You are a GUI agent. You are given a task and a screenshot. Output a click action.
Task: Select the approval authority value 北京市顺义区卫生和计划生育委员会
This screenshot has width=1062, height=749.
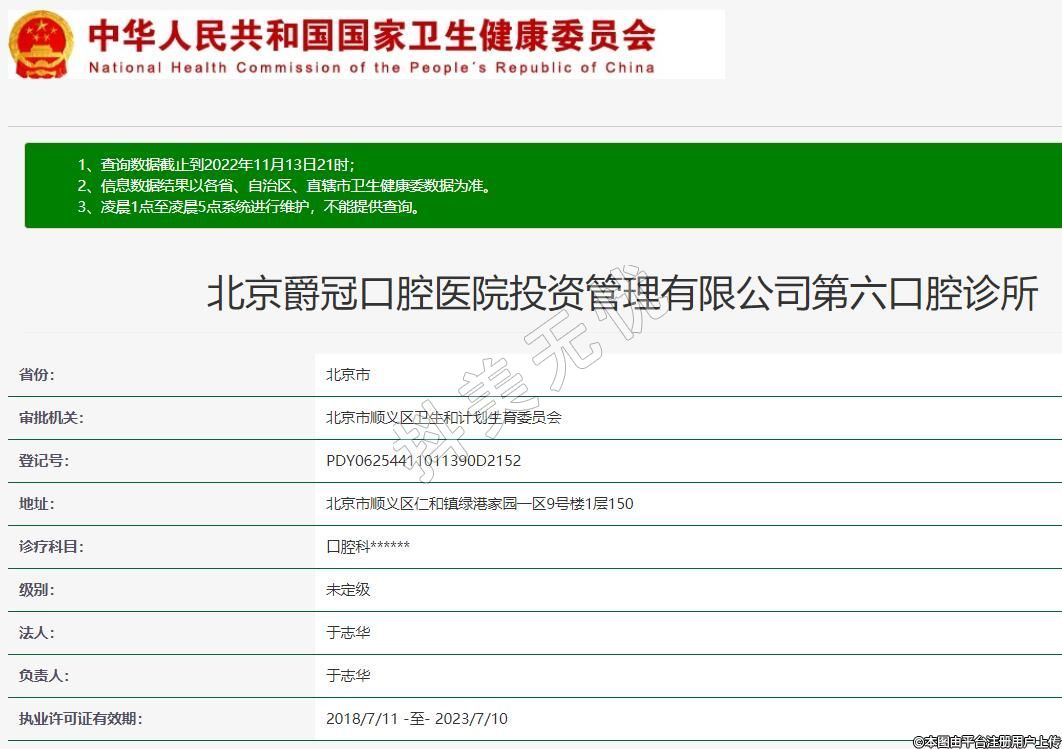click(x=443, y=418)
